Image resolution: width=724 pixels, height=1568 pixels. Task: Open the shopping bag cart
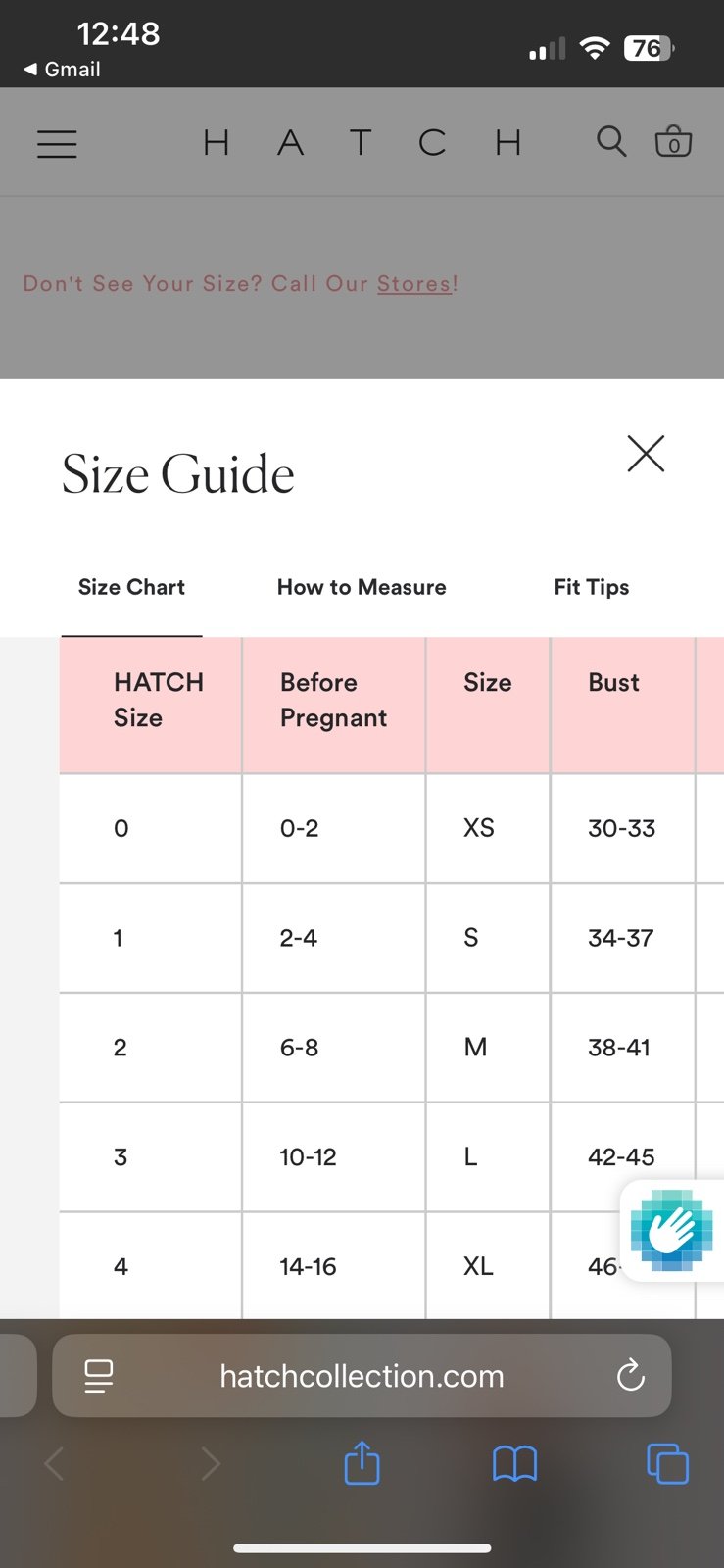pos(673,142)
